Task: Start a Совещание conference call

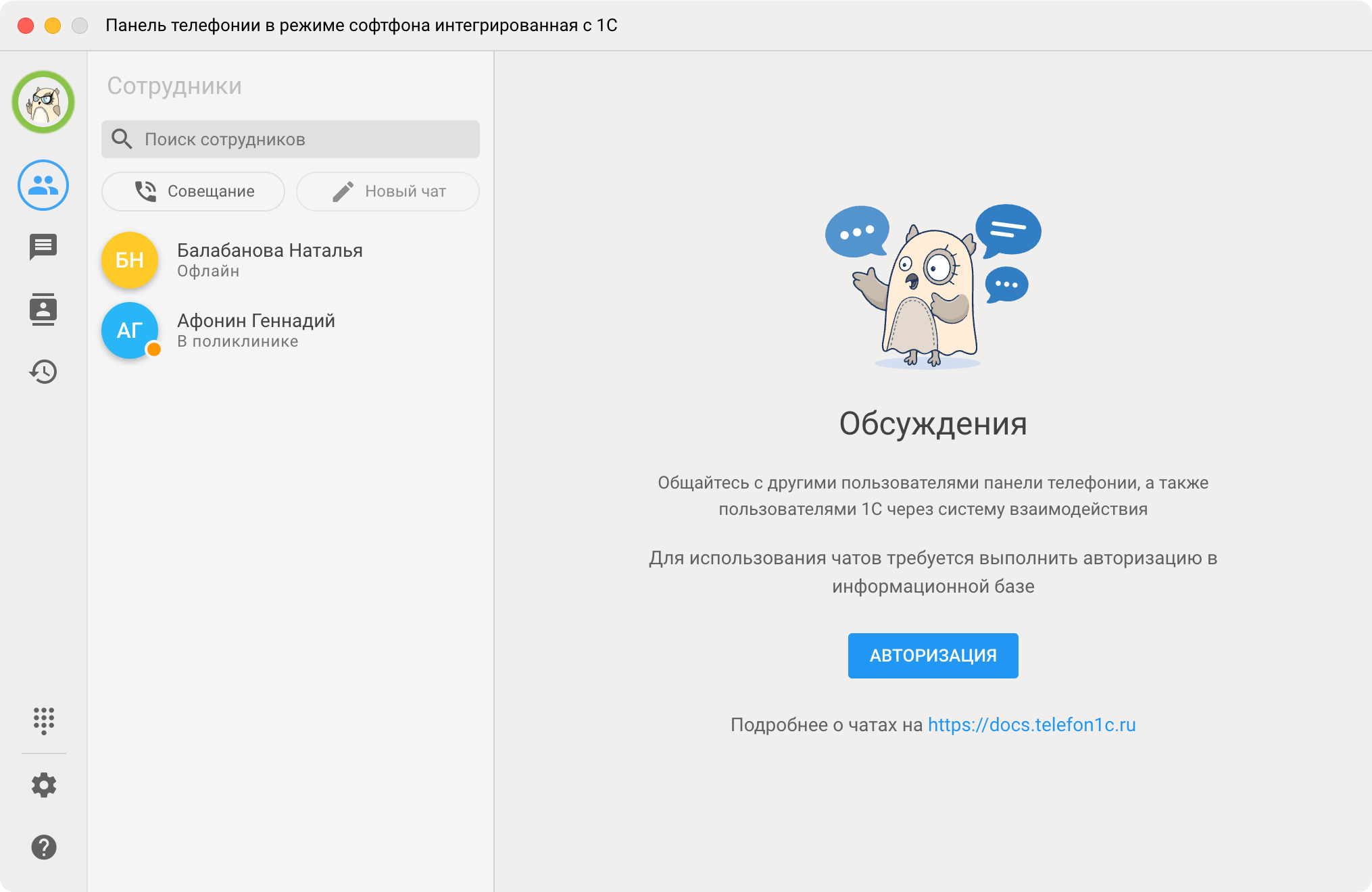Action: click(x=193, y=191)
